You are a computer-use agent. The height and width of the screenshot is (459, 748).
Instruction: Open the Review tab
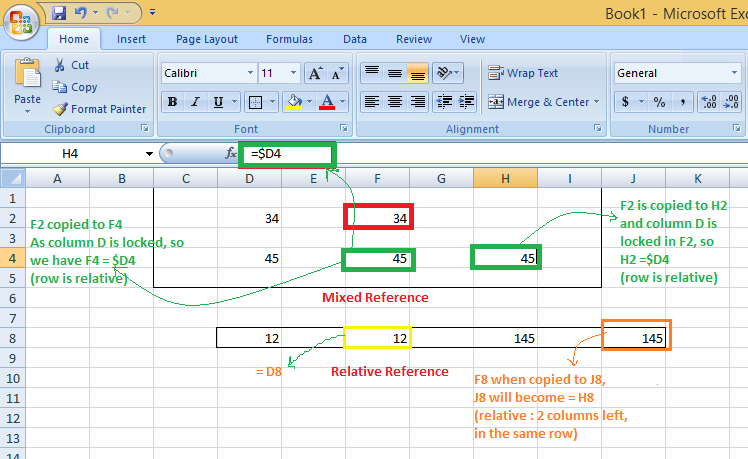point(414,39)
